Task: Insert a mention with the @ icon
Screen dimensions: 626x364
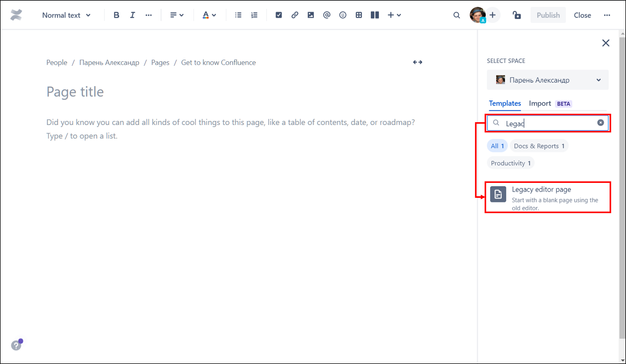Action: coord(327,15)
